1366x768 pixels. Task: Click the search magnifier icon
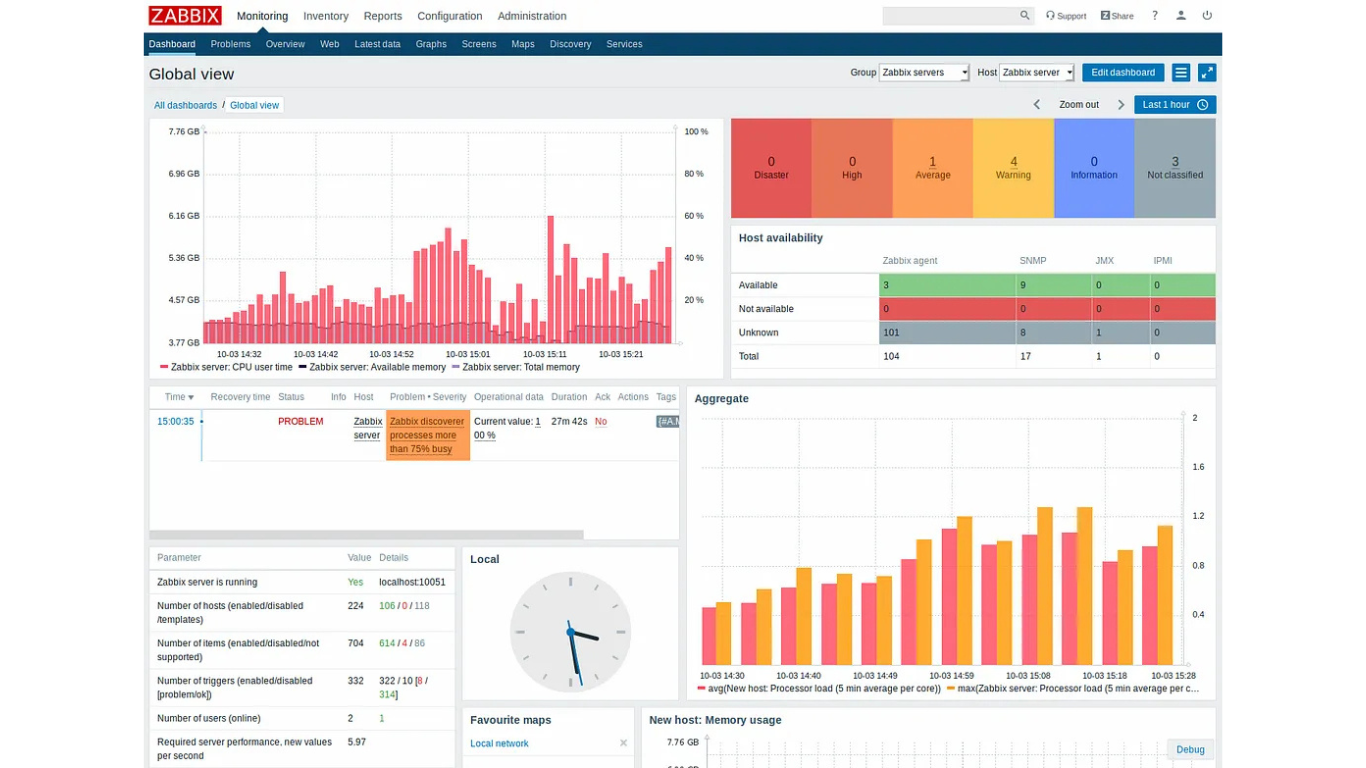(1024, 16)
